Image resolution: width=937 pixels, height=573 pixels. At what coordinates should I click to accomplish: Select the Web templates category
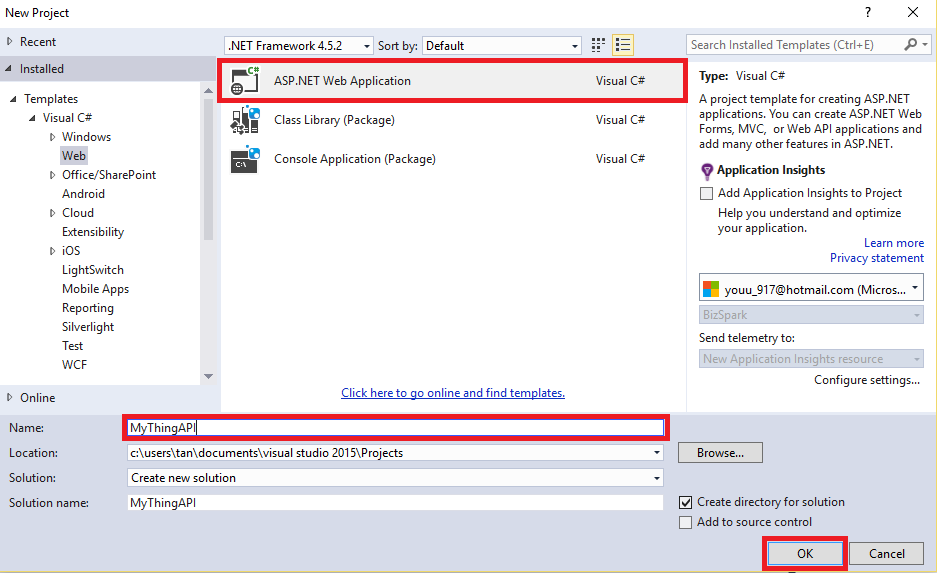[x=74, y=156]
